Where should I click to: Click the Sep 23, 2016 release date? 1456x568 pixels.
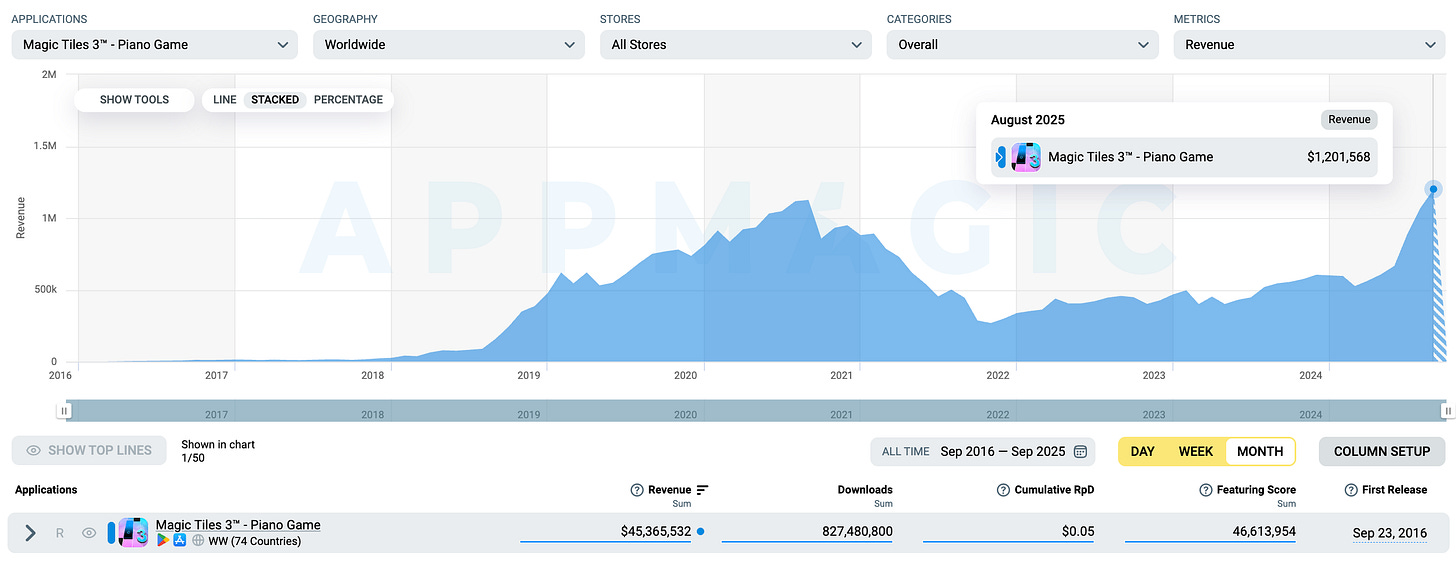click(x=1391, y=533)
